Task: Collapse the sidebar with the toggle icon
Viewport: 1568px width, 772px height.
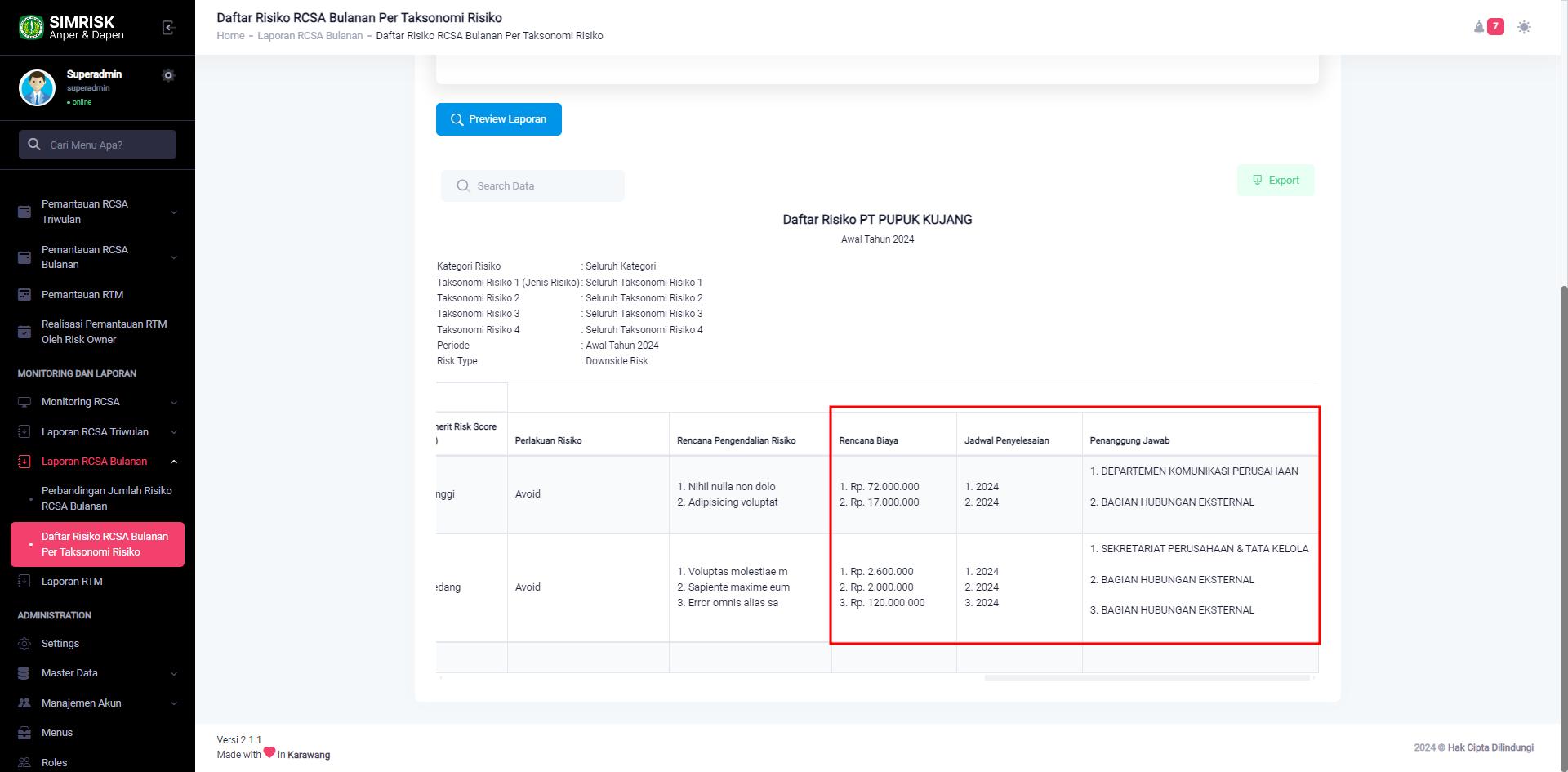Action: [169, 28]
